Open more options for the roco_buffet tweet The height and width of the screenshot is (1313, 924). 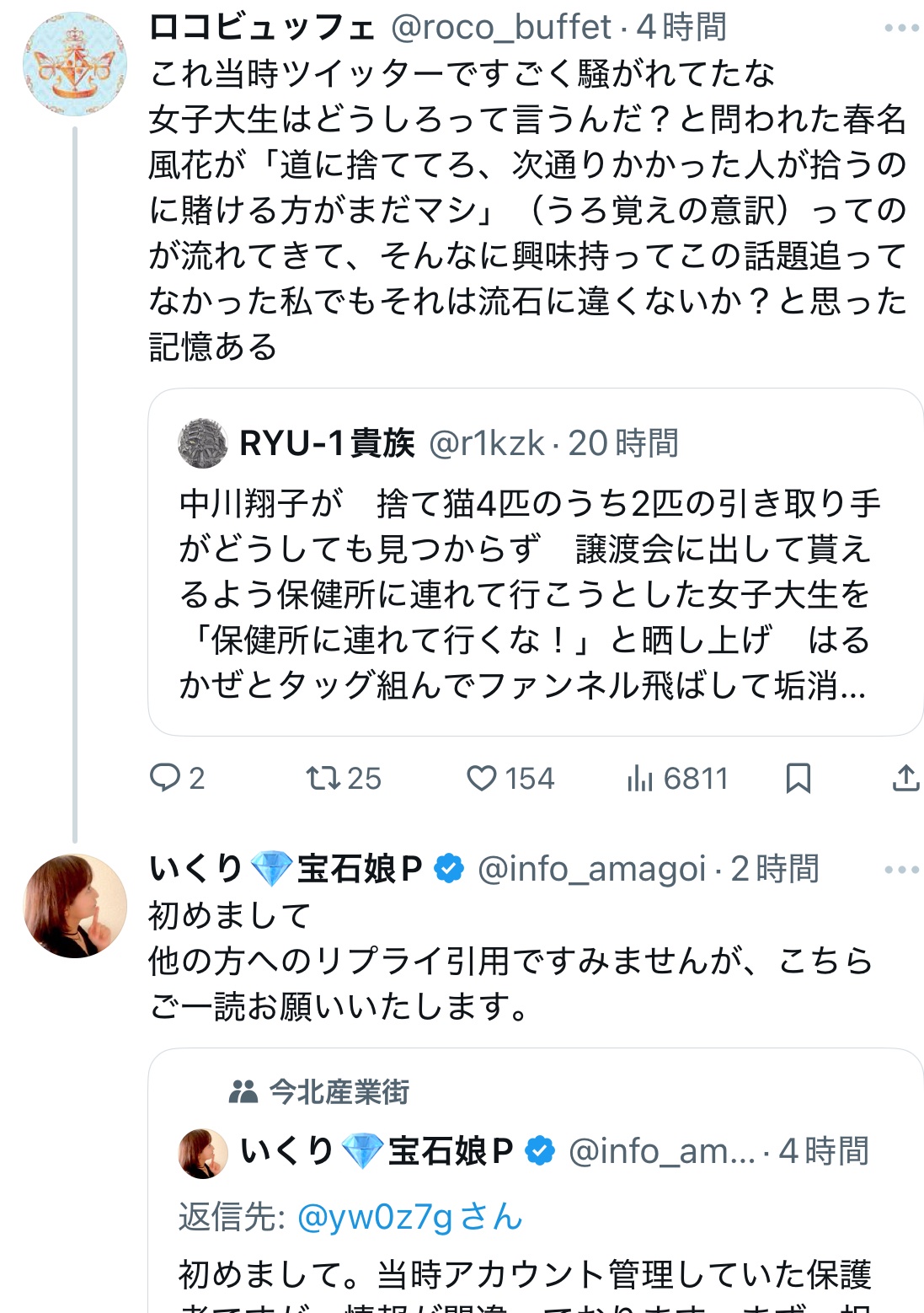click(x=901, y=29)
